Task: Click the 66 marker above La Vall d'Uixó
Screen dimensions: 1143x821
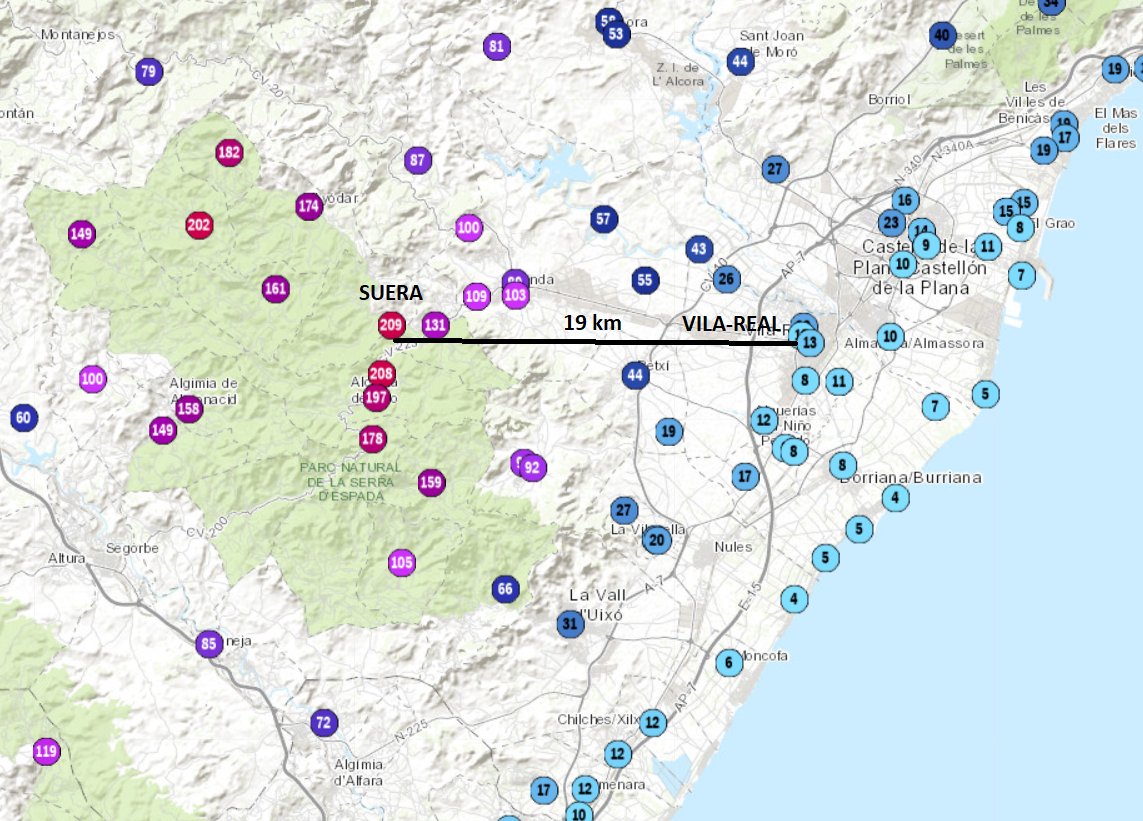Action: 504,591
